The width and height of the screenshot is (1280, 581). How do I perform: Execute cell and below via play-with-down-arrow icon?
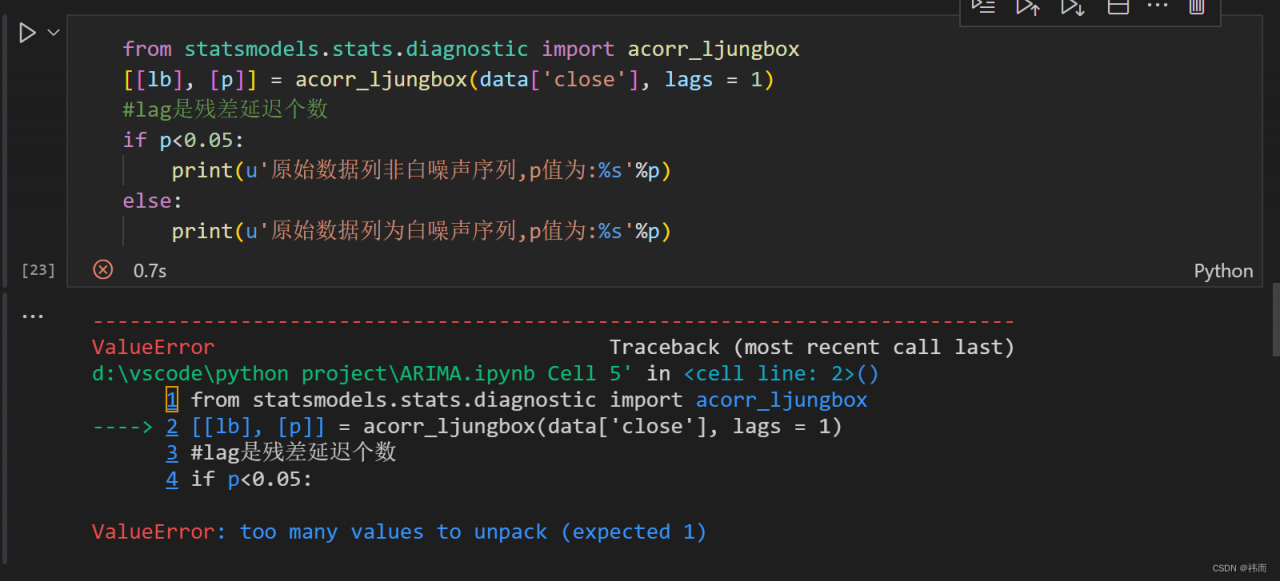coord(1072,7)
